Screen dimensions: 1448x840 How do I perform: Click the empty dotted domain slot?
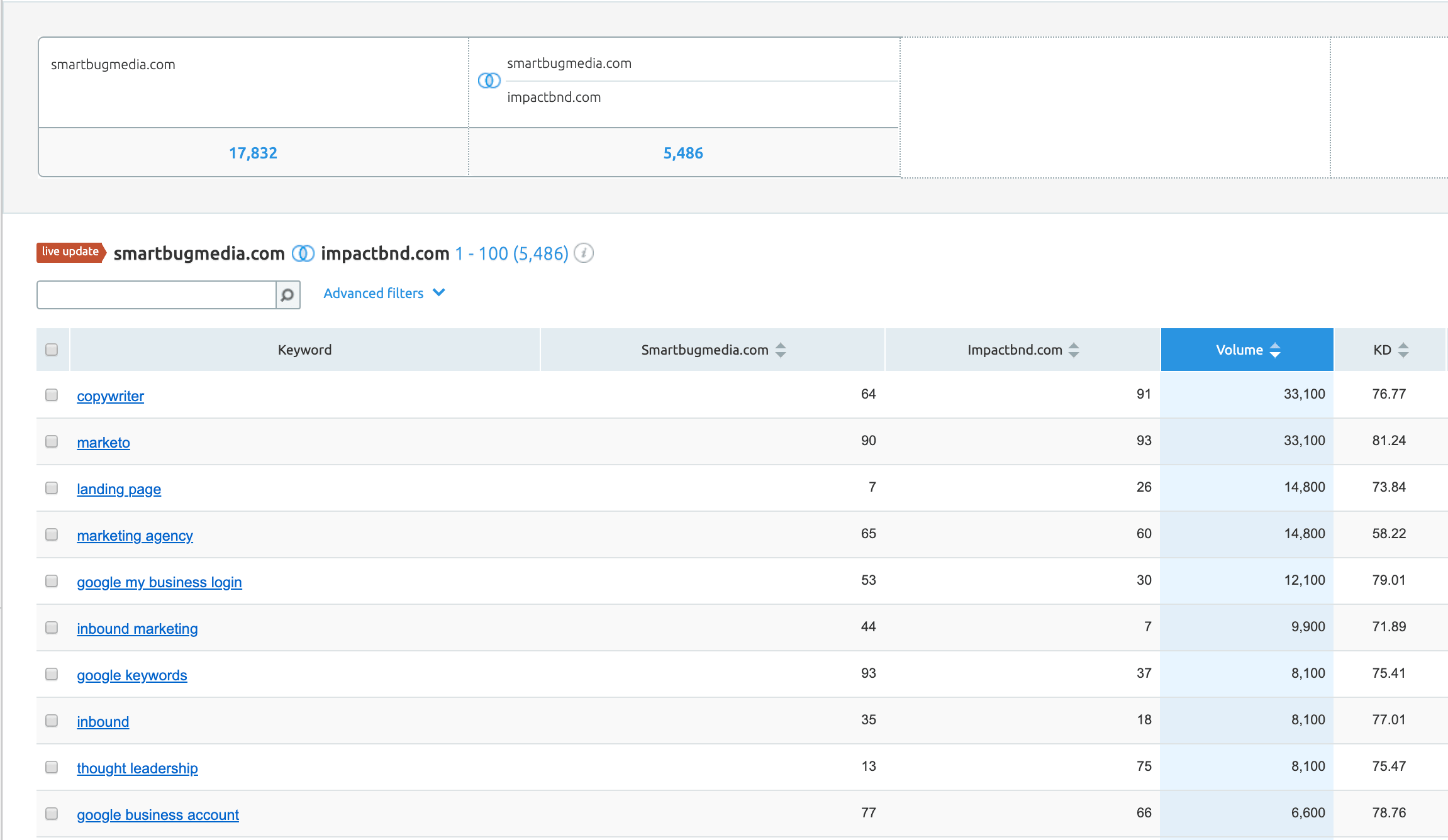pyautogui.click(x=1115, y=108)
